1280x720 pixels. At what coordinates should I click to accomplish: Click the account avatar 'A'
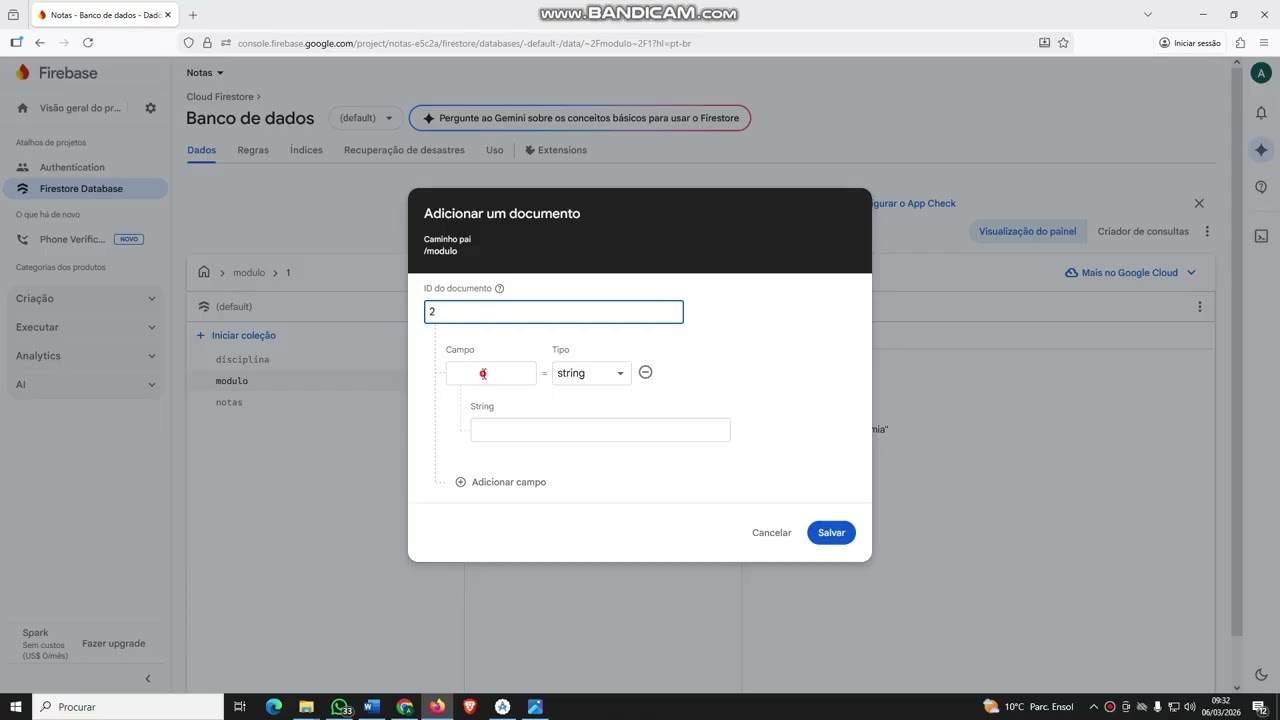click(x=1261, y=73)
